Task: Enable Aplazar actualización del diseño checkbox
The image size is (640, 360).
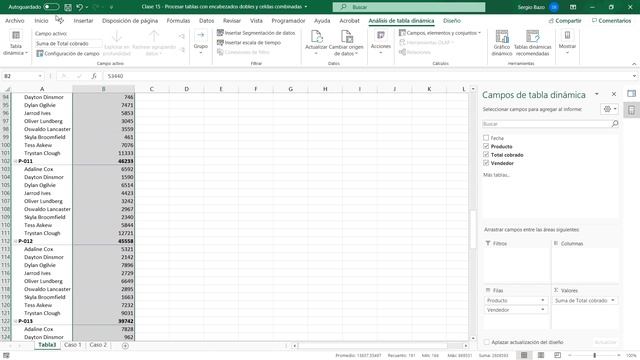Action: click(487, 342)
